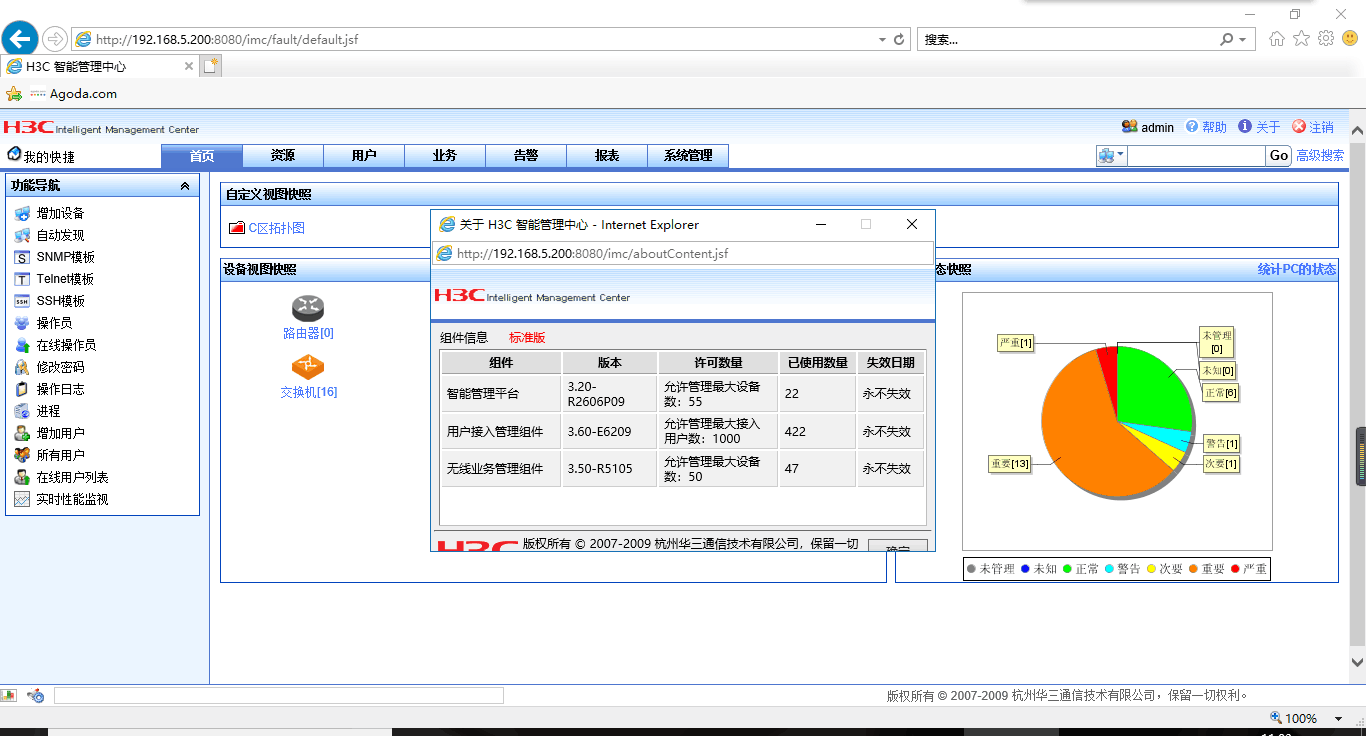The image size is (1366, 736).
Task: Click the page scrollbar down arrow
Action: (x=1357, y=662)
